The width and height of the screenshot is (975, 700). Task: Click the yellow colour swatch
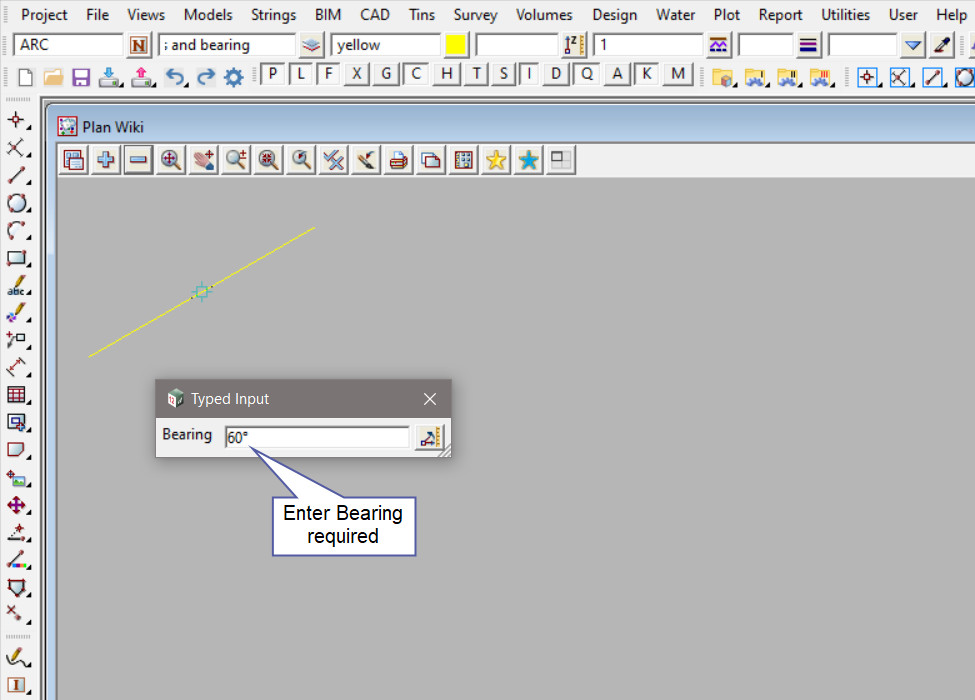click(456, 45)
